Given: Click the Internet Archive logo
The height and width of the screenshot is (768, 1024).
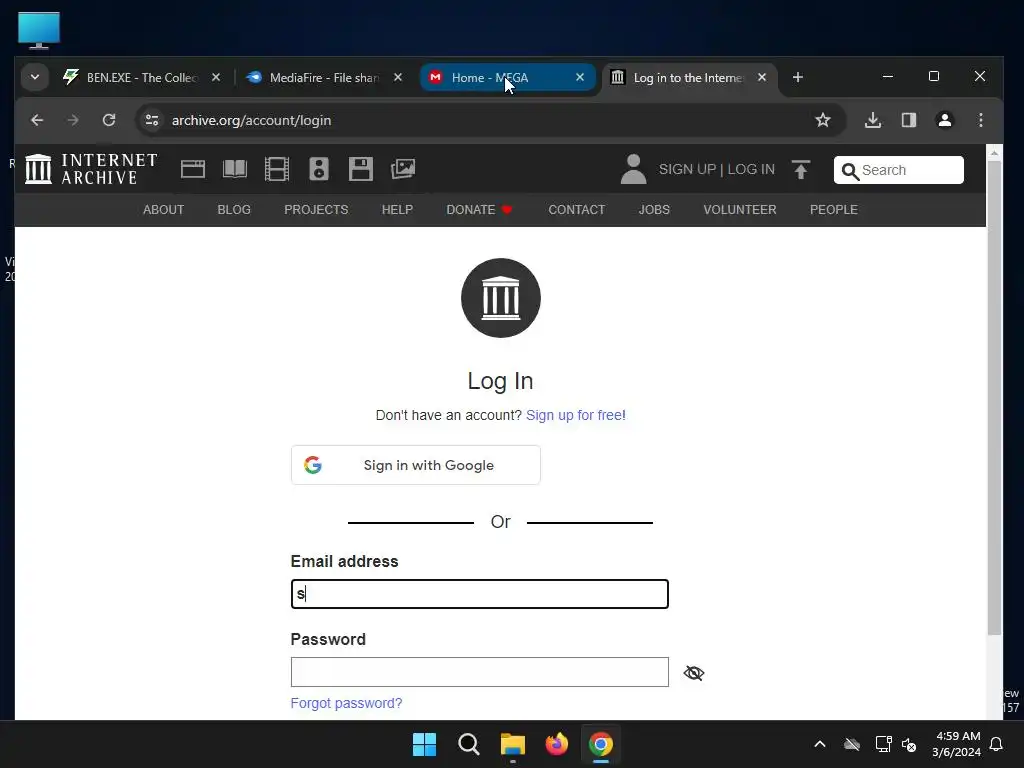Looking at the screenshot, I should click(x=91, y=169).
